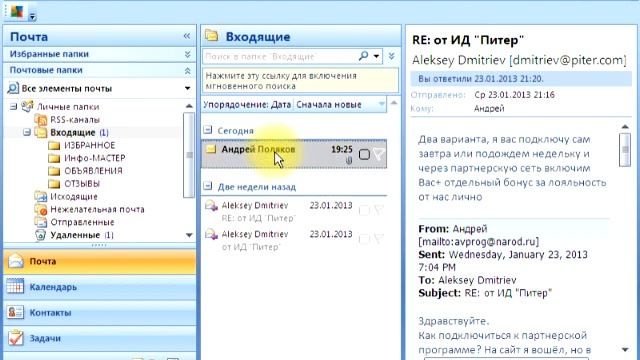Viewport: 640px width, 360px height.
Task: Click the Календарь calendar icon
Action: pyautogui.click(x=15, y=287)
